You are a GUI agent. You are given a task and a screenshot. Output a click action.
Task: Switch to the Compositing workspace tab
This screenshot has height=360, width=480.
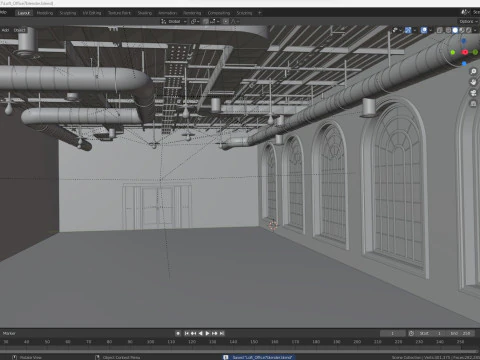(x=219, y=13)
